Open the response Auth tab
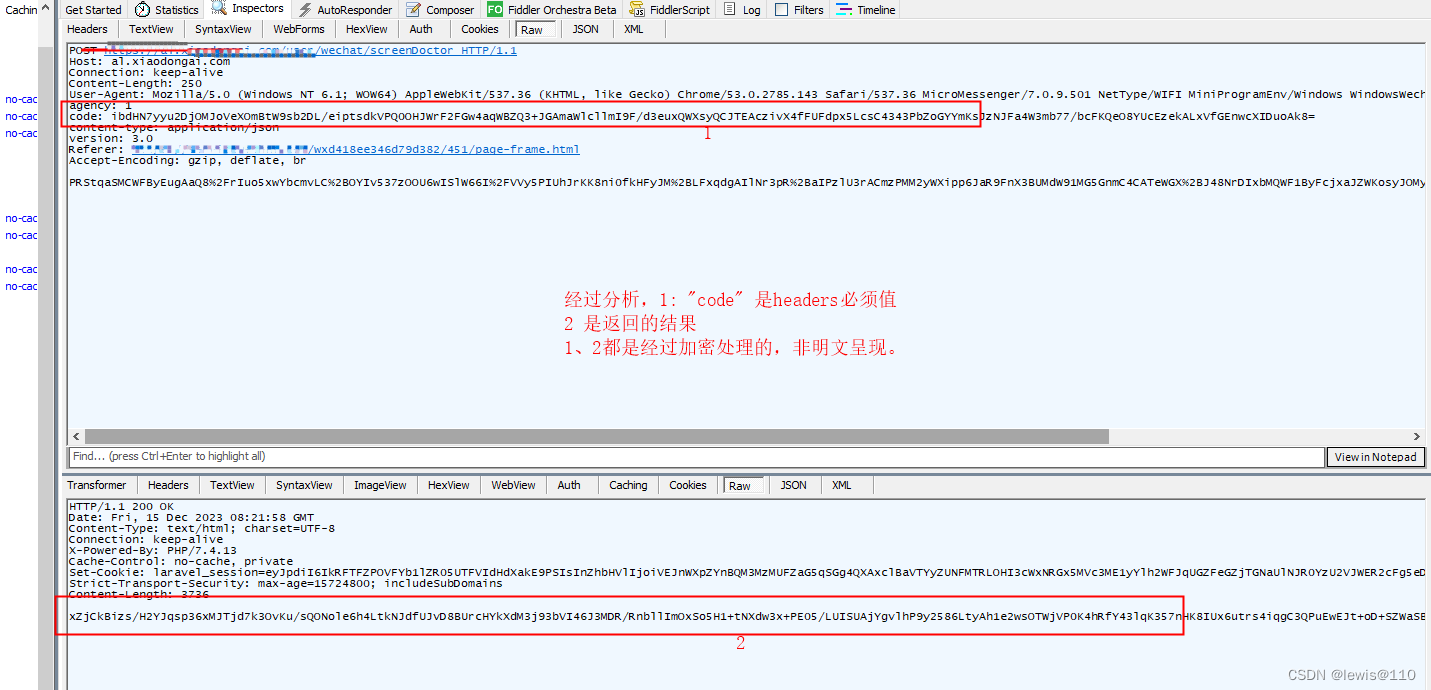The height and width of the screenshot is (690, 1431). 569,486
